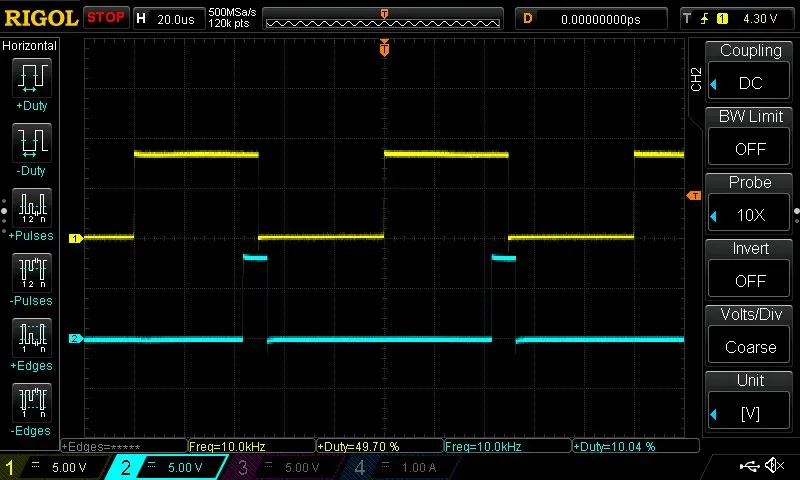800x480 pixels.
Task: Click the cyan Freq=10.0kHz measurement
Action: click(x=508, y=446)
